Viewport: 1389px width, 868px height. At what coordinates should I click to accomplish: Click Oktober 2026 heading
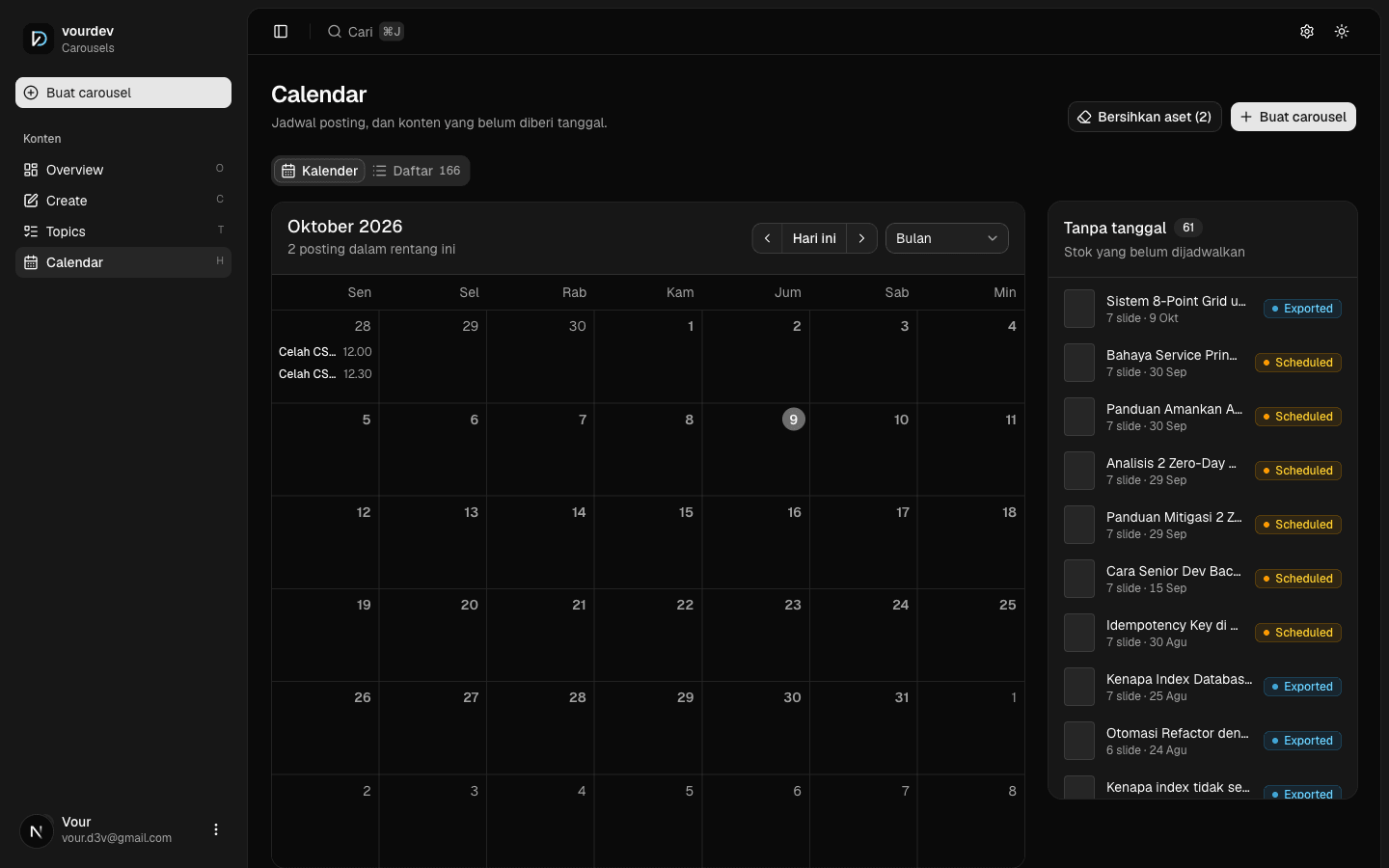click(x=345, y=227)
